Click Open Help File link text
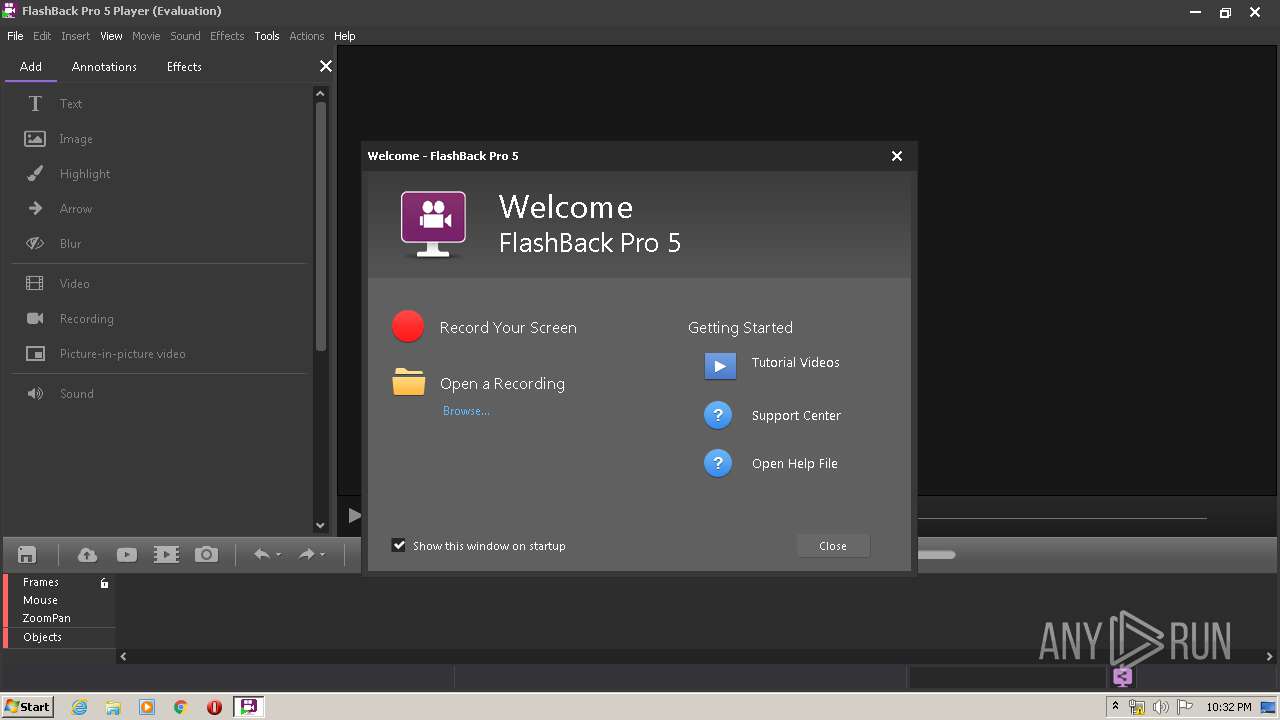The height and width of the screenshot is (720, 1280). click(795, 464)
